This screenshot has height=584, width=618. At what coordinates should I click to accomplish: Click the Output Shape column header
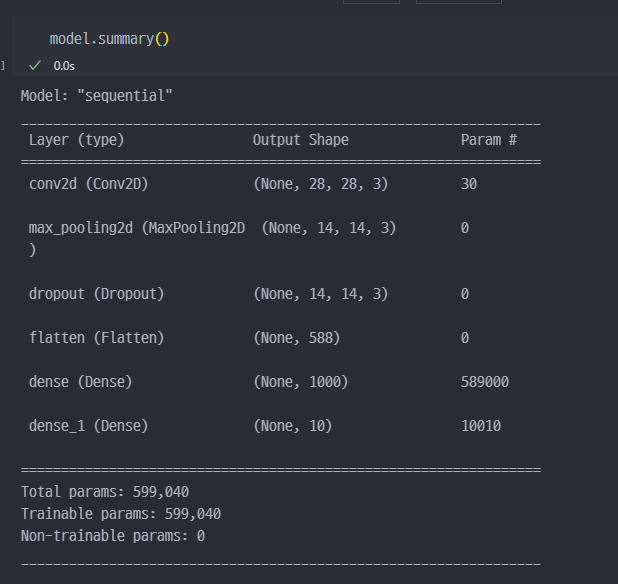pyautogui.click(x=300, y=140)
